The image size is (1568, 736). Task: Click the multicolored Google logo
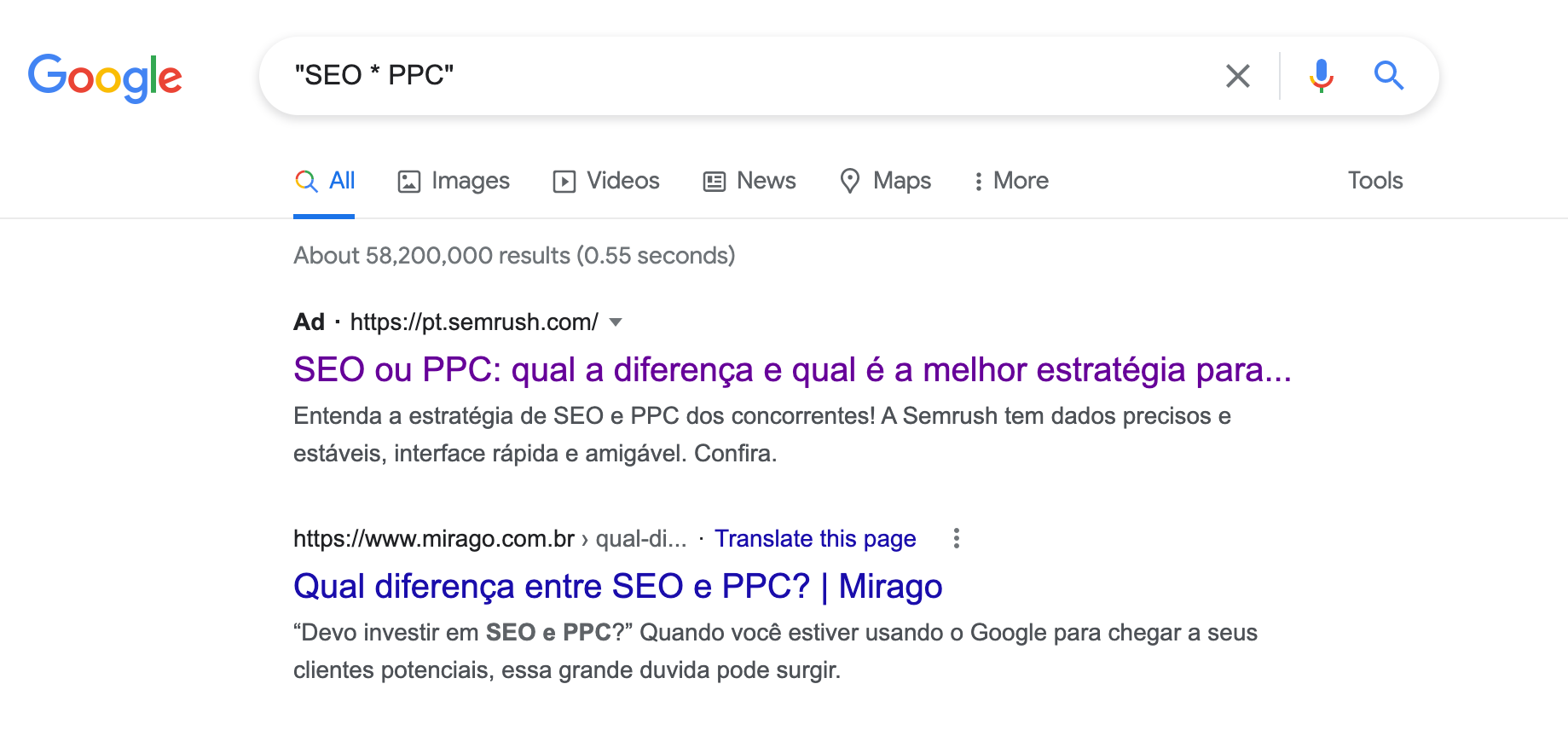[x=105, y=78]
